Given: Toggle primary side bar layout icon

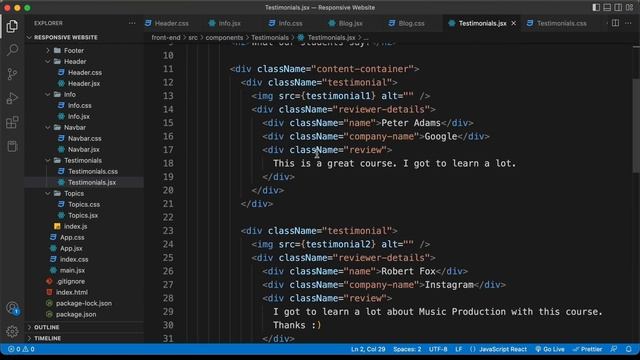Looking at the screenshot, I should (596, 7).
